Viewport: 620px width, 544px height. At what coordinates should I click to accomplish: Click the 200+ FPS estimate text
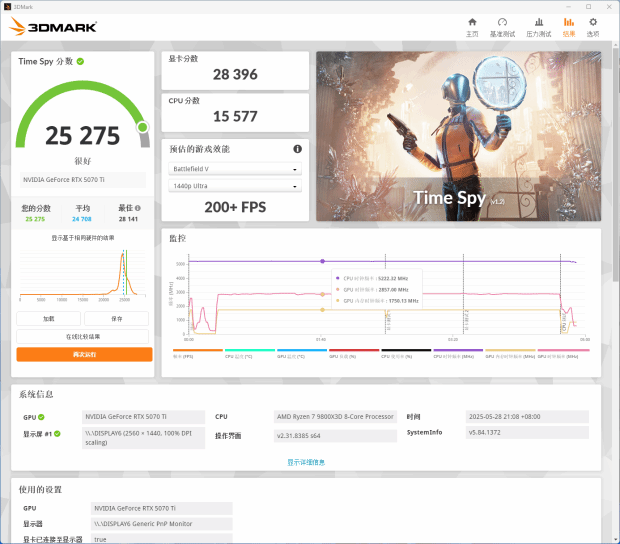(x=235, y=207)
